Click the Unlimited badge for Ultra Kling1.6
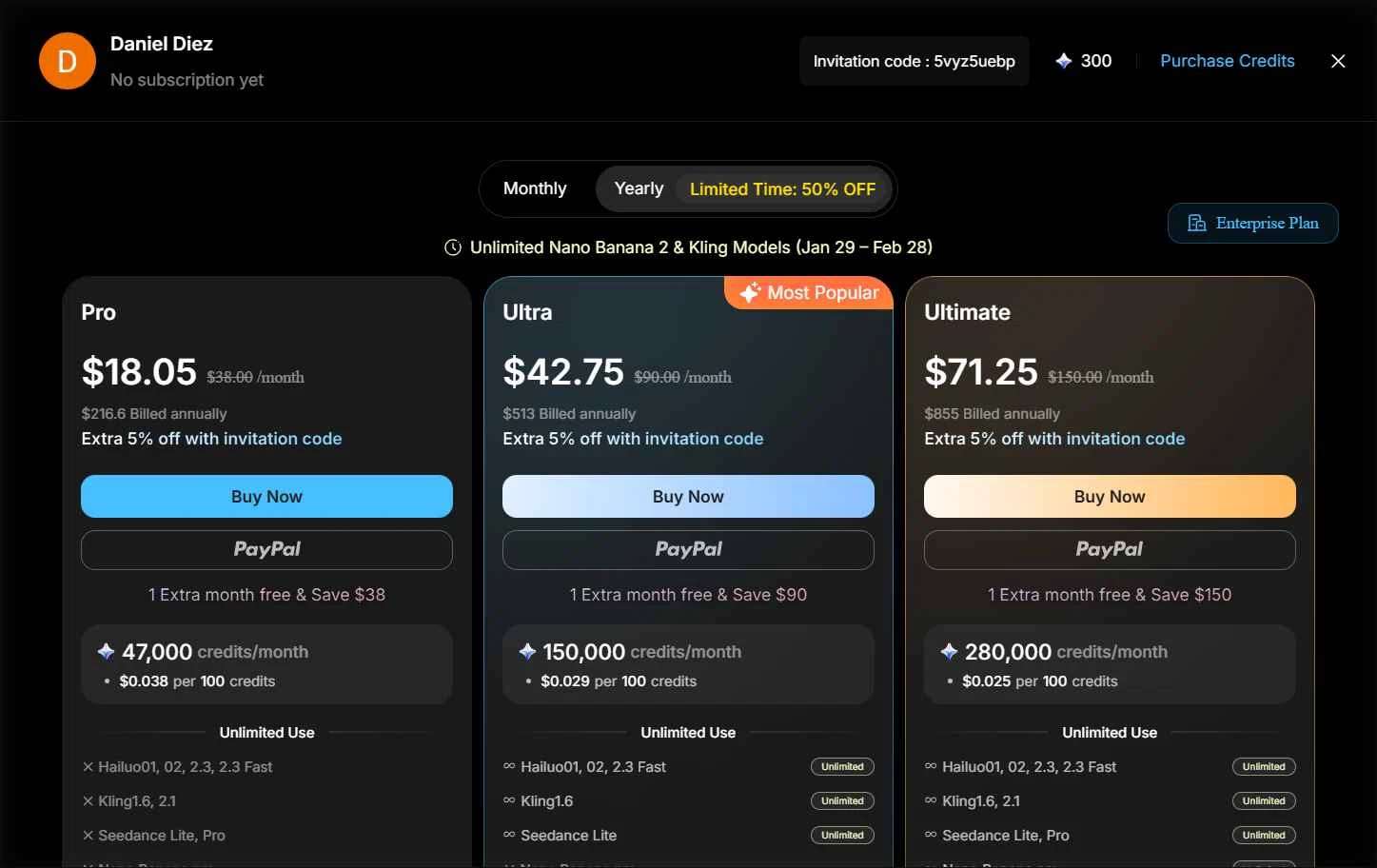 pyautogui.click(x=842, y=800)
